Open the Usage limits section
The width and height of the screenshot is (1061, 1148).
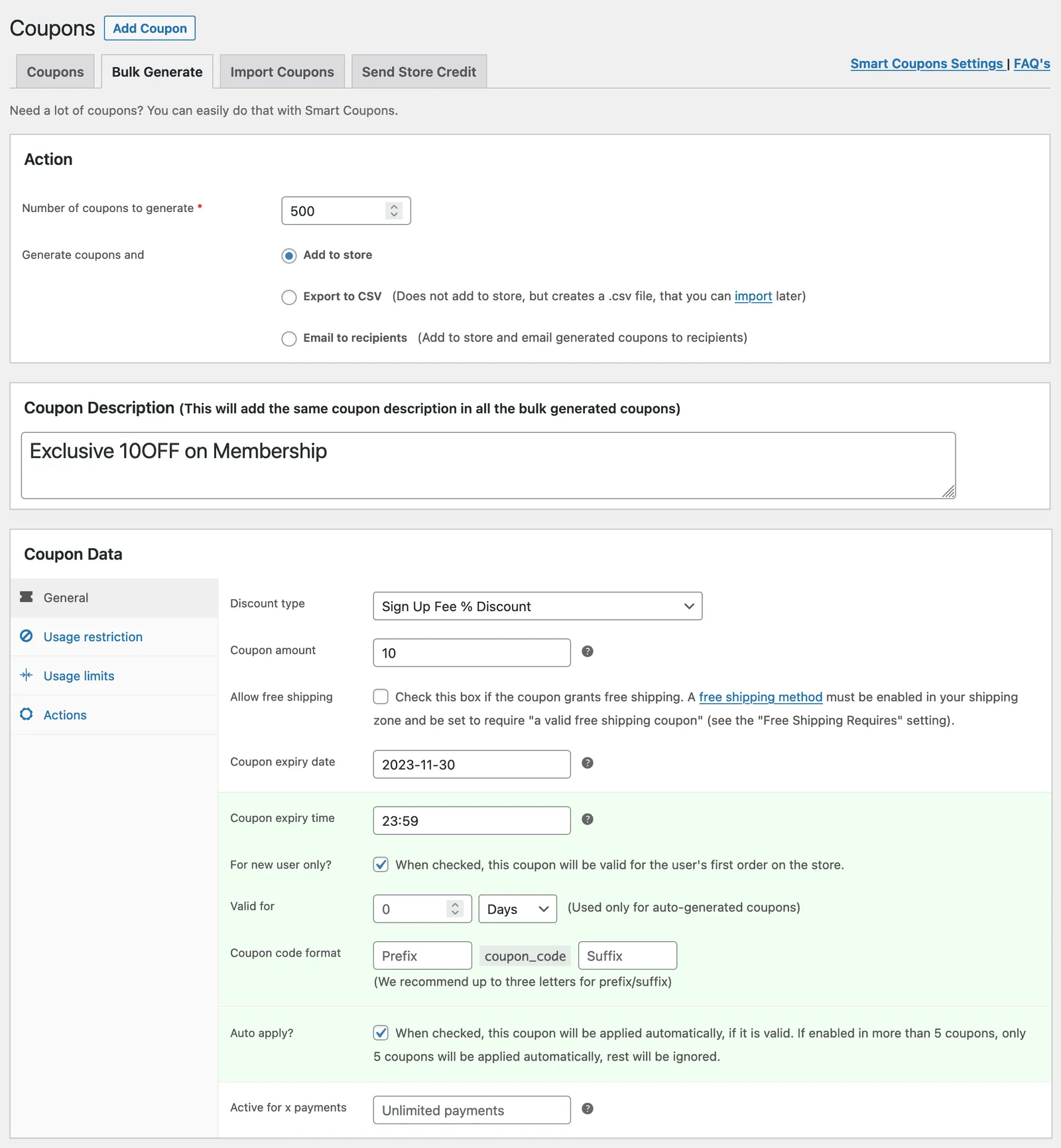pos(114,676)
